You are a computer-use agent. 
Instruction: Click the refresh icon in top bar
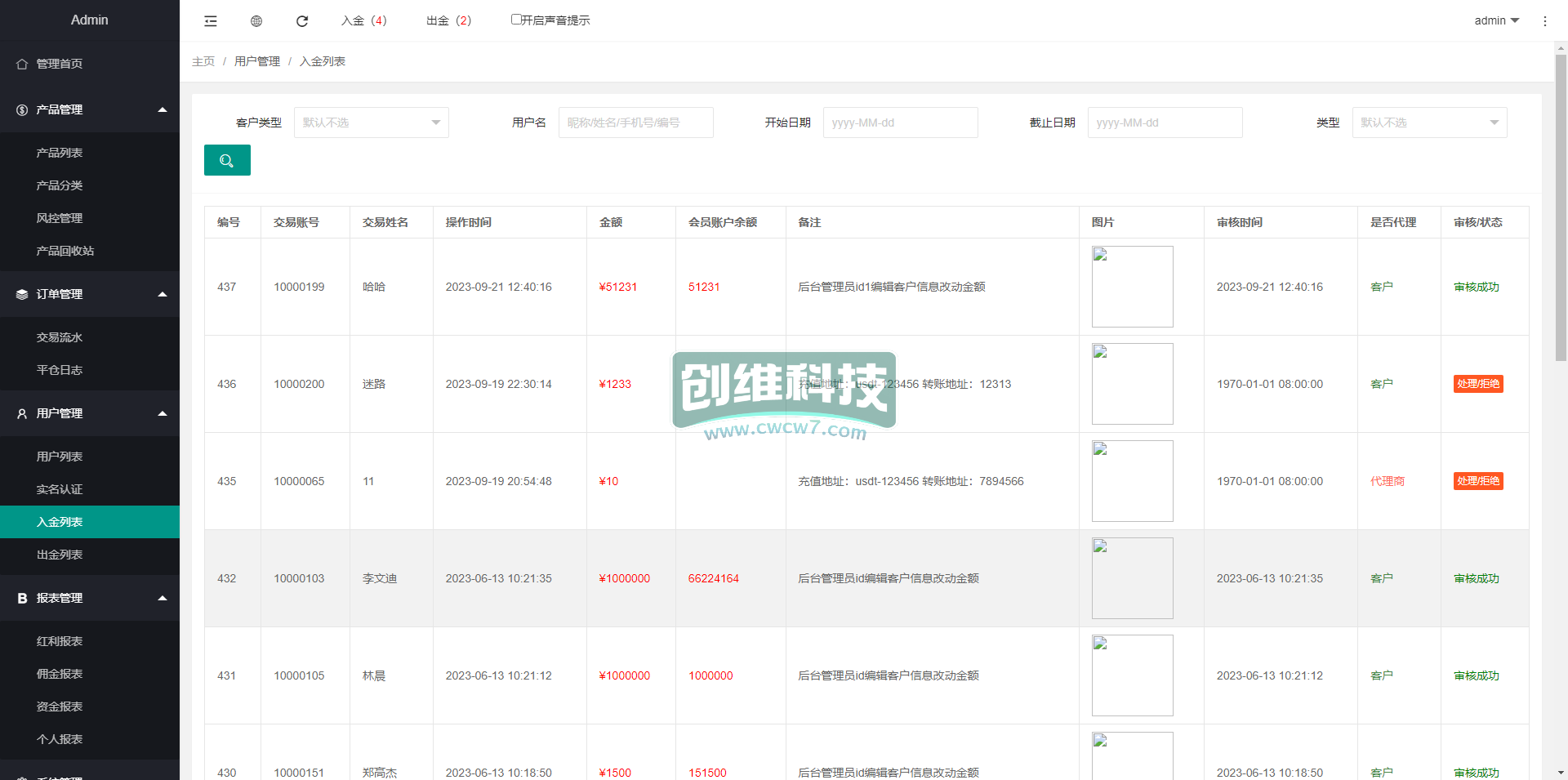pos(302,21)
